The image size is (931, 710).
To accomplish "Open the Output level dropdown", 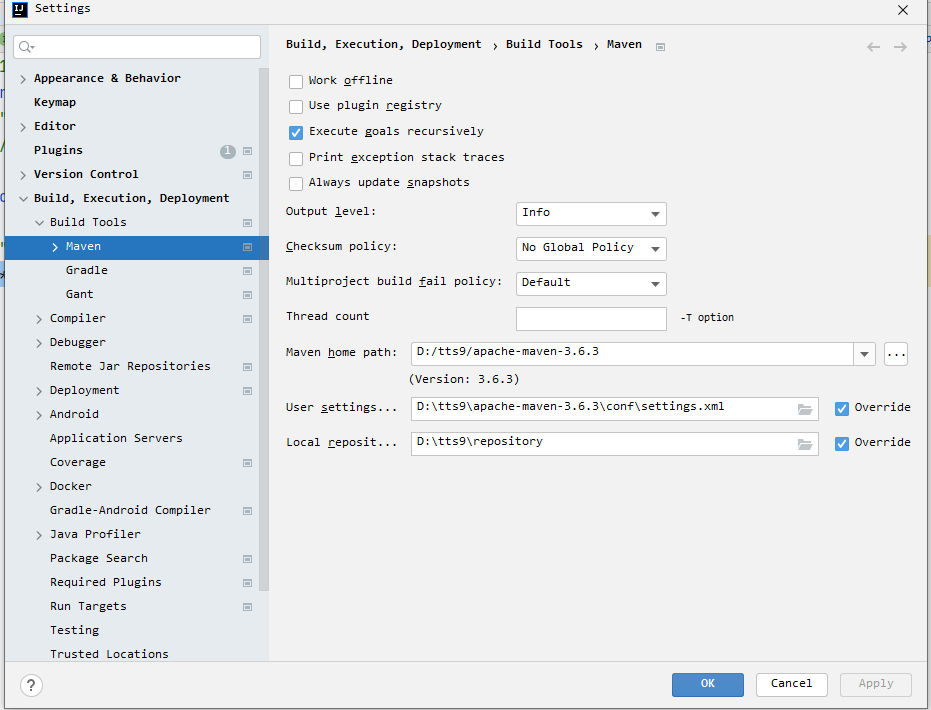I will click(x=591, y=214).
